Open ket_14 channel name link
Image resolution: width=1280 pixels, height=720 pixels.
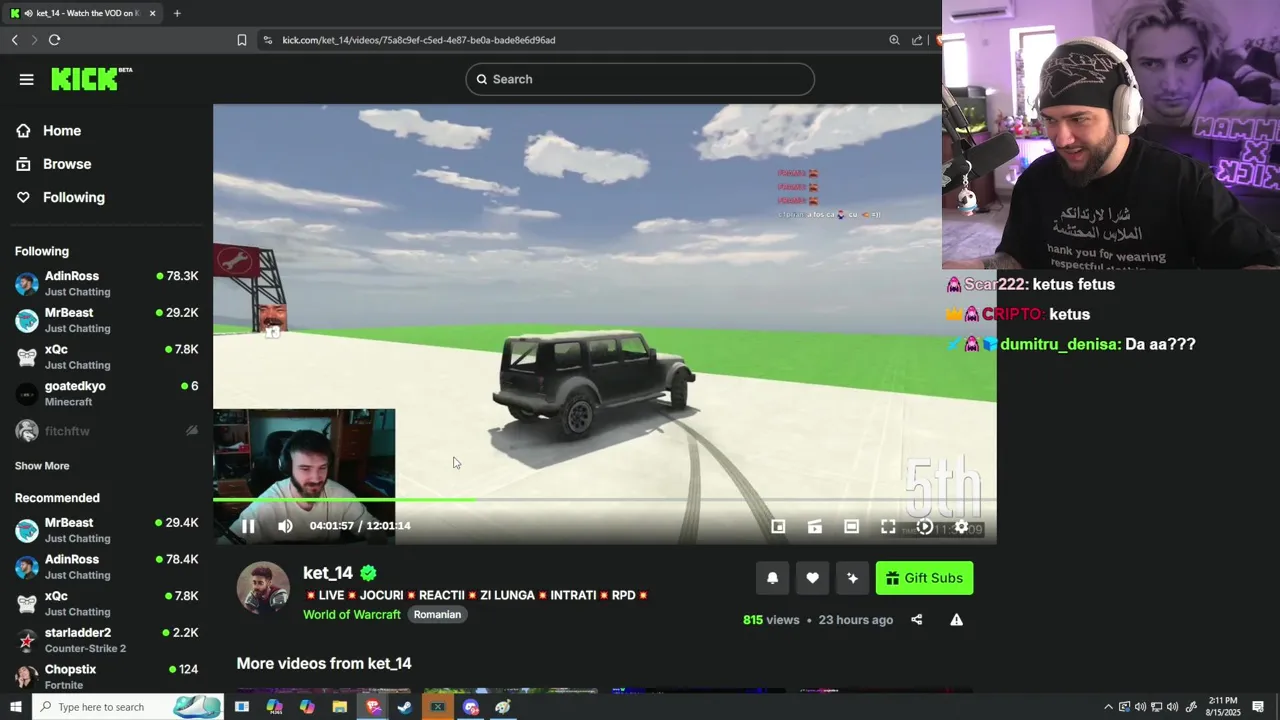[x=328, y=573]
